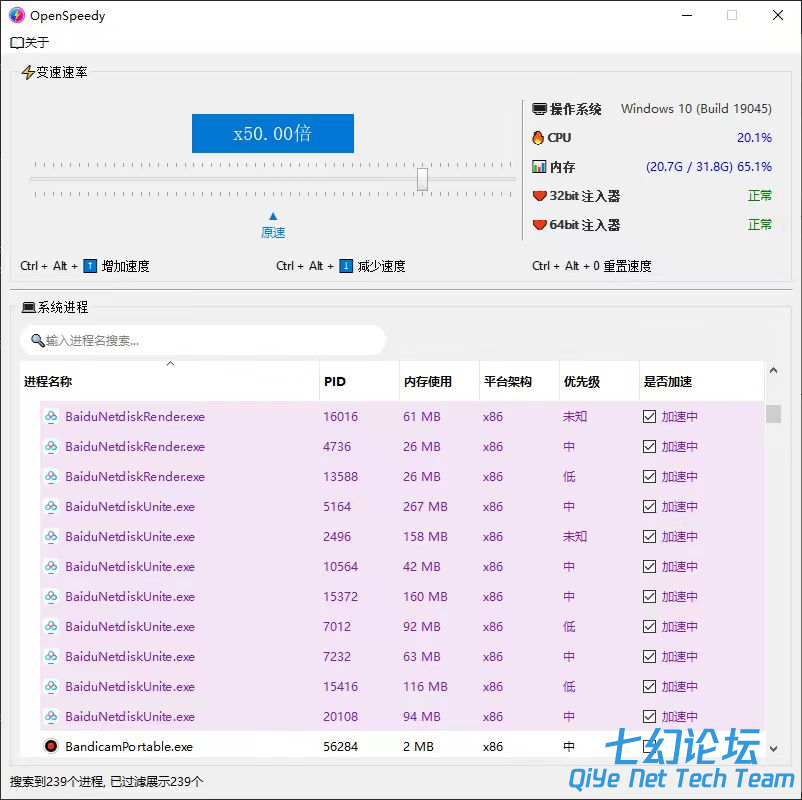Screen dimensions: 802x800
Task: Toggle acceleration checkbox for PID 2496
Action: (x=649, y=537)
